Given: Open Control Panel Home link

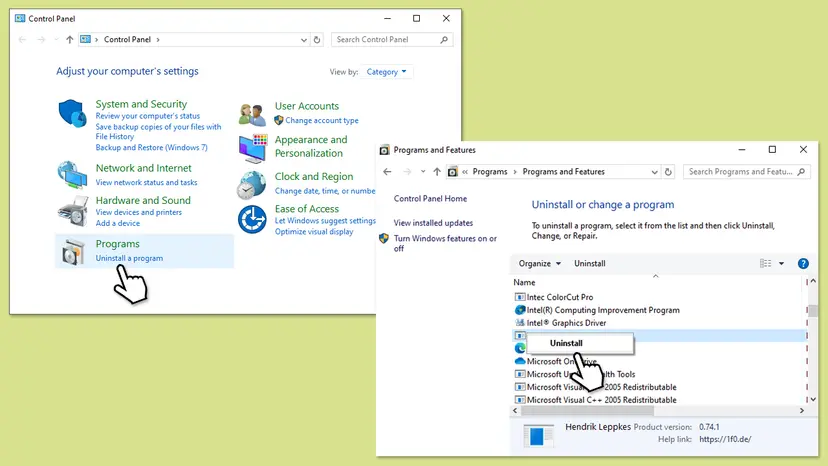Looking at the screenshot, I should (430, 199).
